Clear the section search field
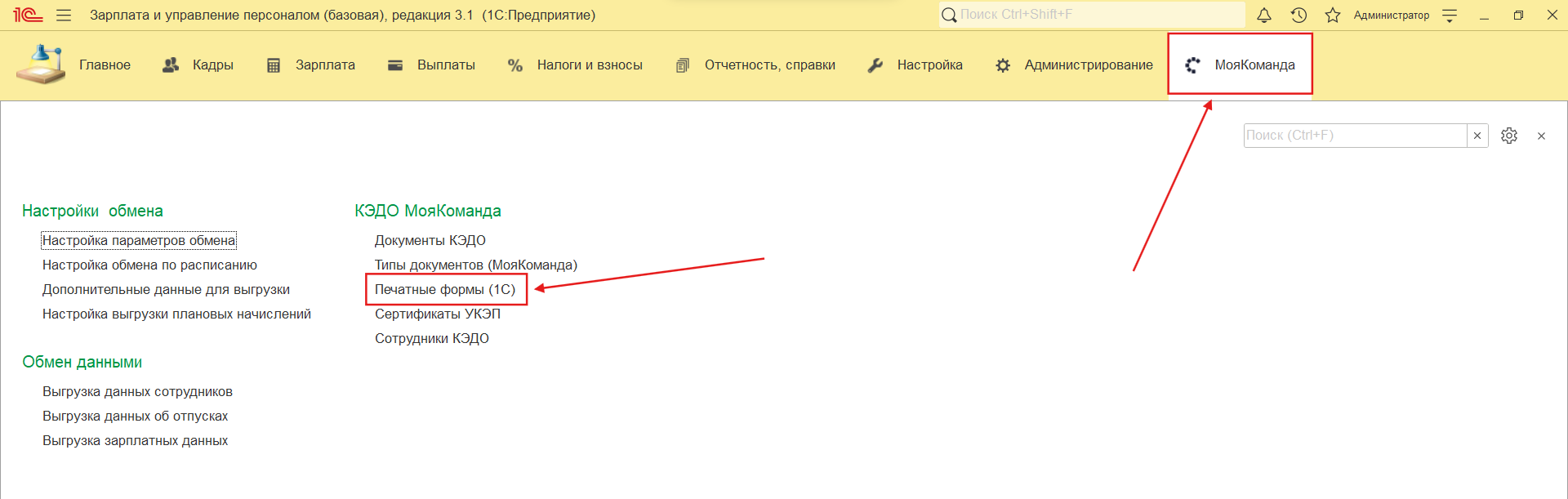The width and height of the screenshot is (1568, 499). click(x=1477, y=136)
